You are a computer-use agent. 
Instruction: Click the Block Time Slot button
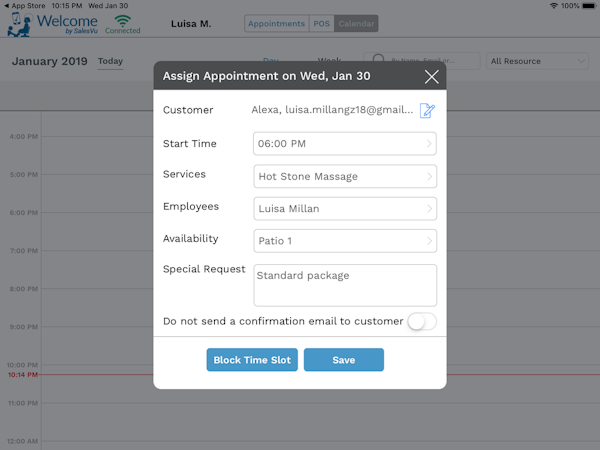tap(252, 360)
